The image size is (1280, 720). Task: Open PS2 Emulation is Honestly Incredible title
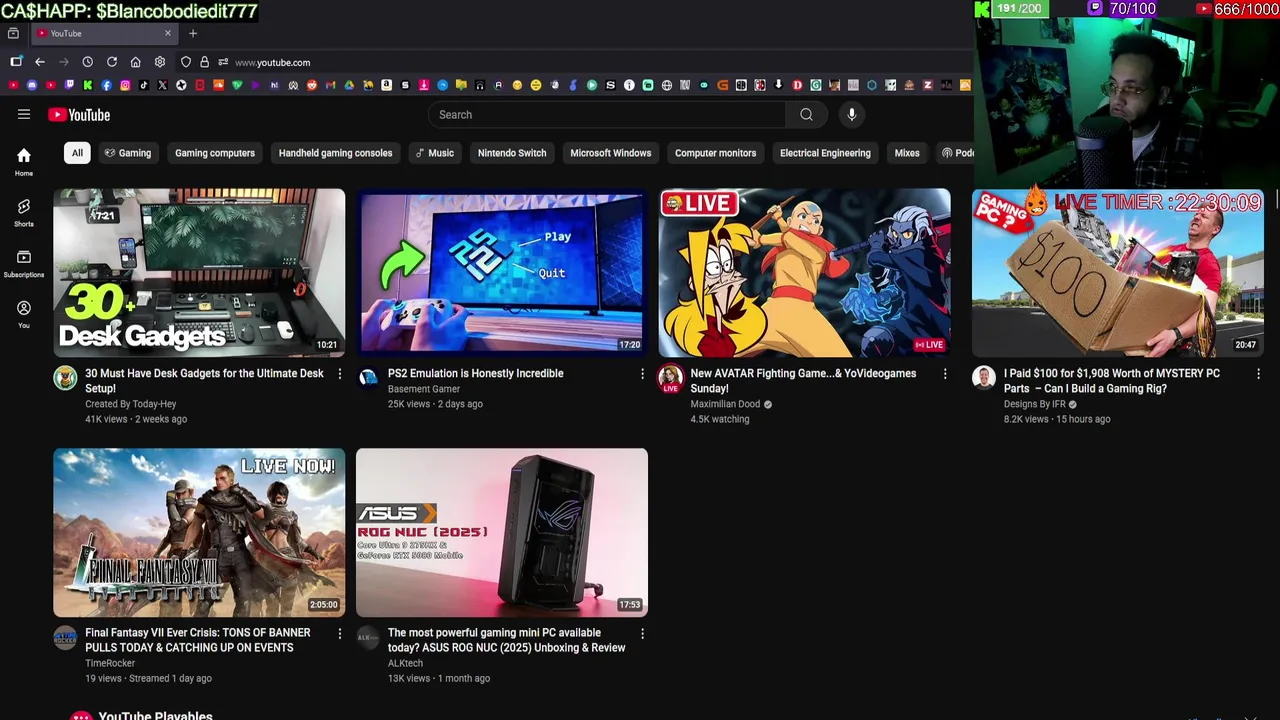click(x=476, y=373)
